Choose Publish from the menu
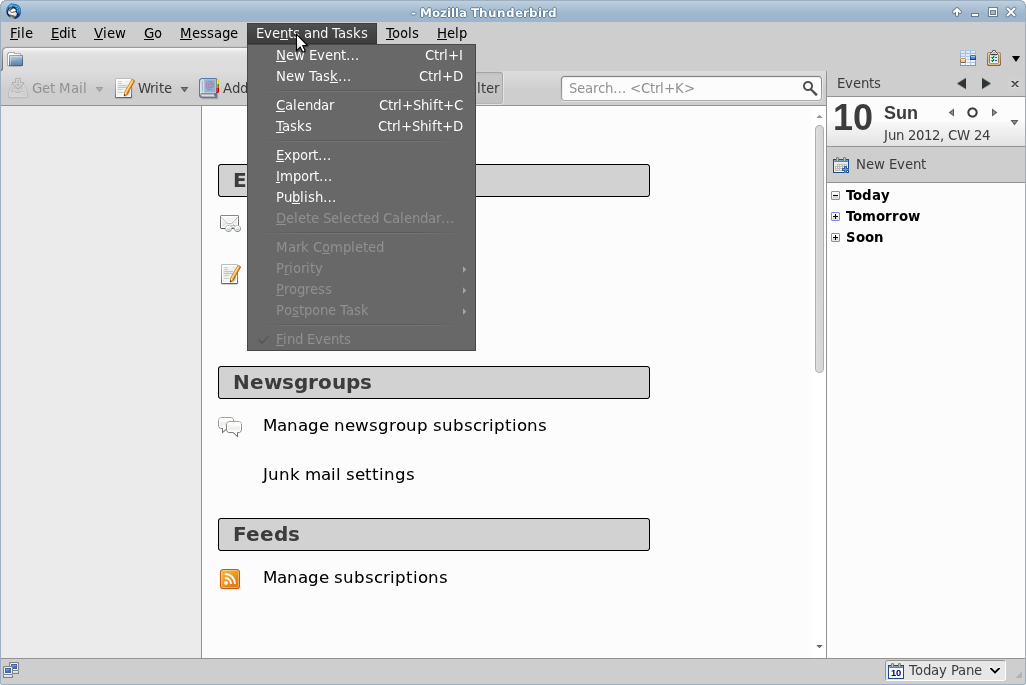Viewport: 1026px width, 685px height. 361,197
